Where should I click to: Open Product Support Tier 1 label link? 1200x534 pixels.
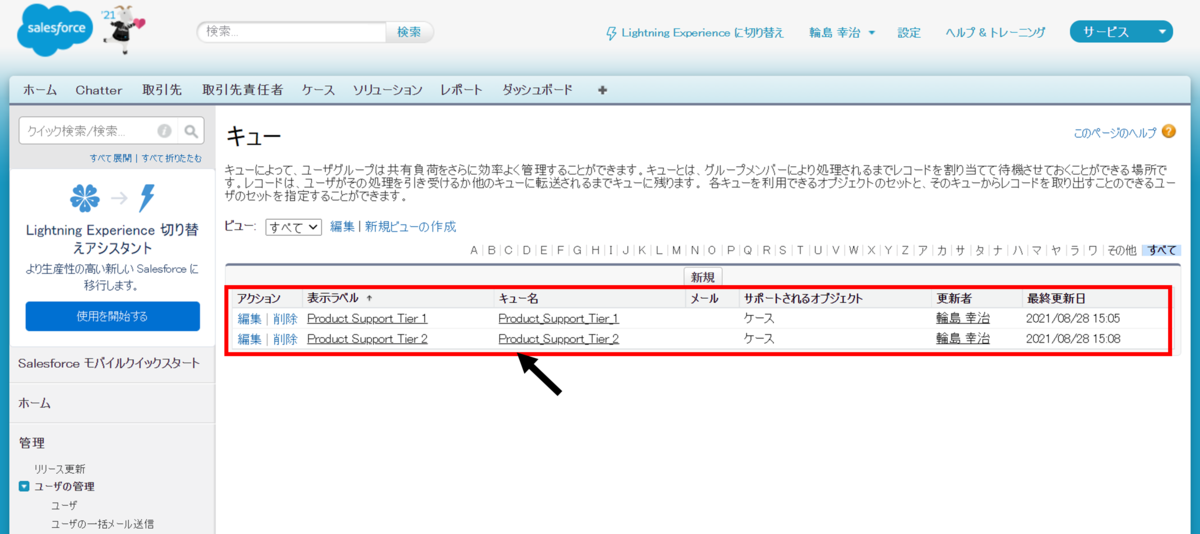367,318
